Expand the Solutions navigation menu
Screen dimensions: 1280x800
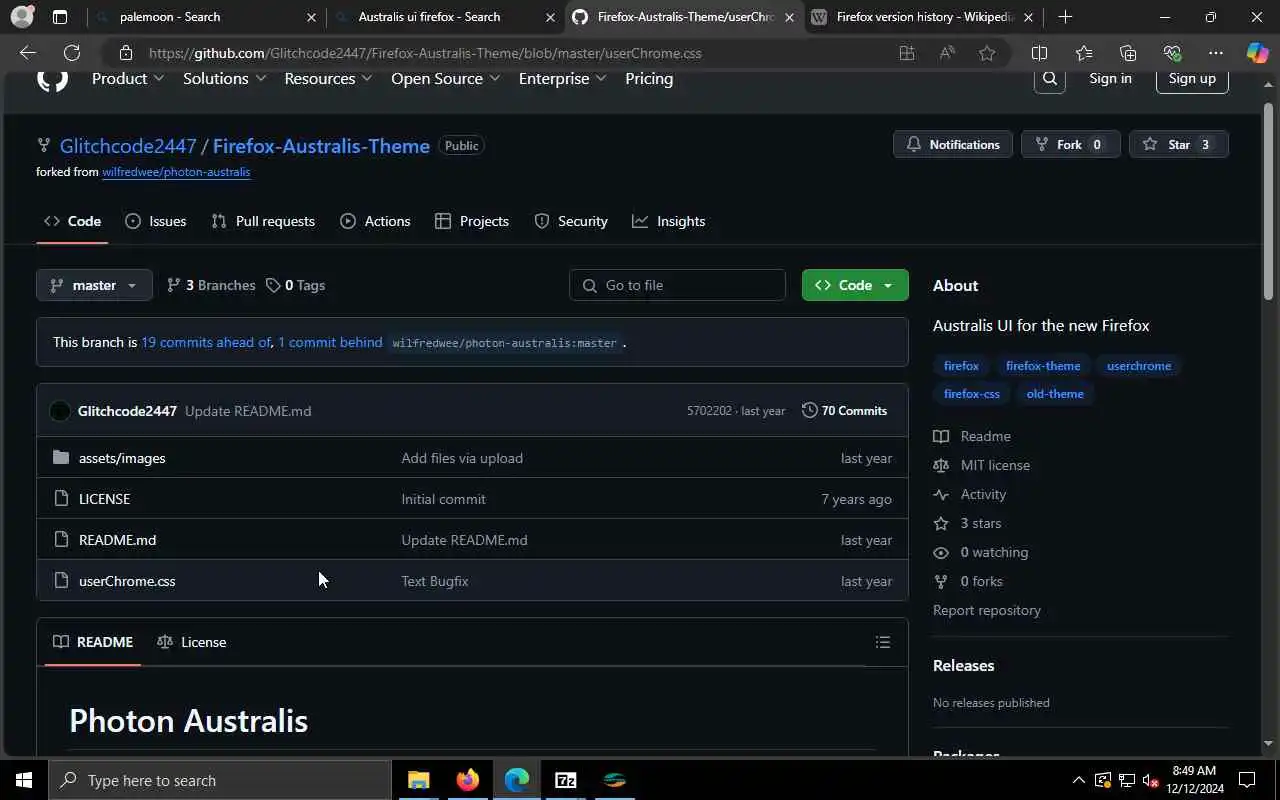pyautogui.click(x=225, y=79)
